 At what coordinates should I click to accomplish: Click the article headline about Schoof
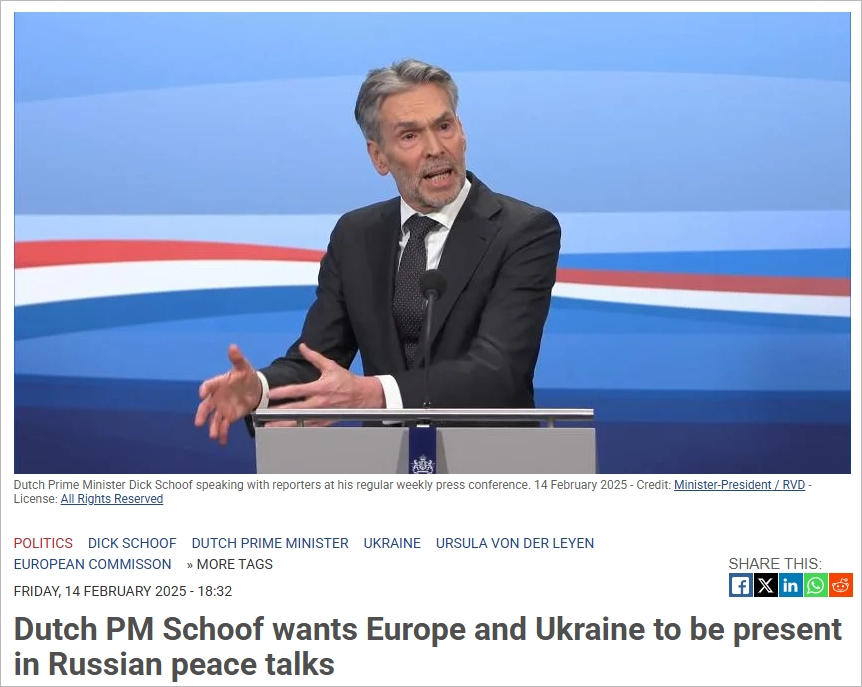[428, 646]
